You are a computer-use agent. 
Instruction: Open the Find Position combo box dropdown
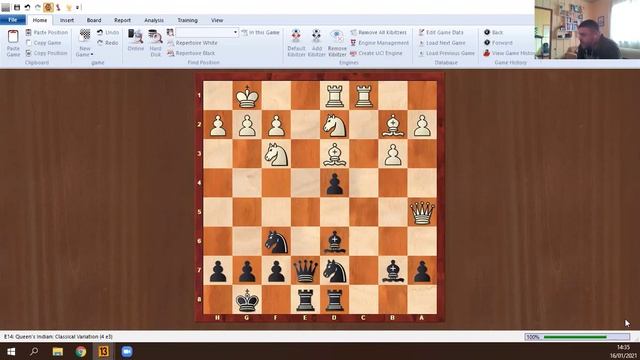(x=236, y=32)
